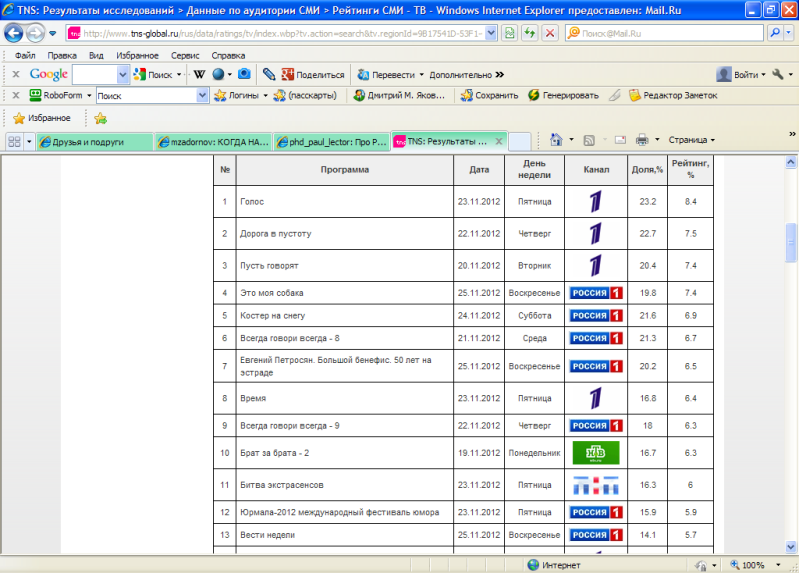Click the Генерировать password button
This screenshot has width=799, height=573.
pos(564,95)
